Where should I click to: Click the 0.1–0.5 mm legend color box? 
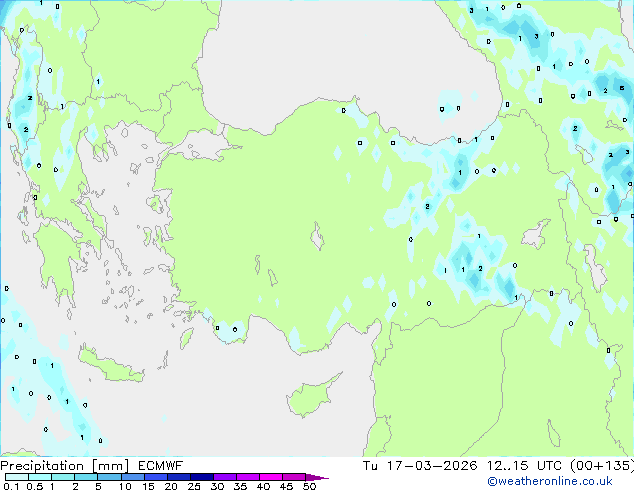[17, 477]
